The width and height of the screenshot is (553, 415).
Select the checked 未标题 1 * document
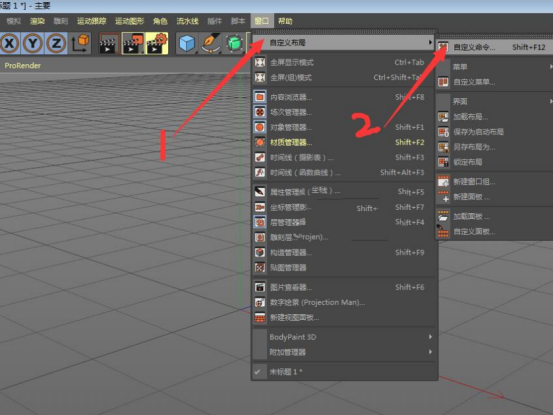[x=344, y=372]
